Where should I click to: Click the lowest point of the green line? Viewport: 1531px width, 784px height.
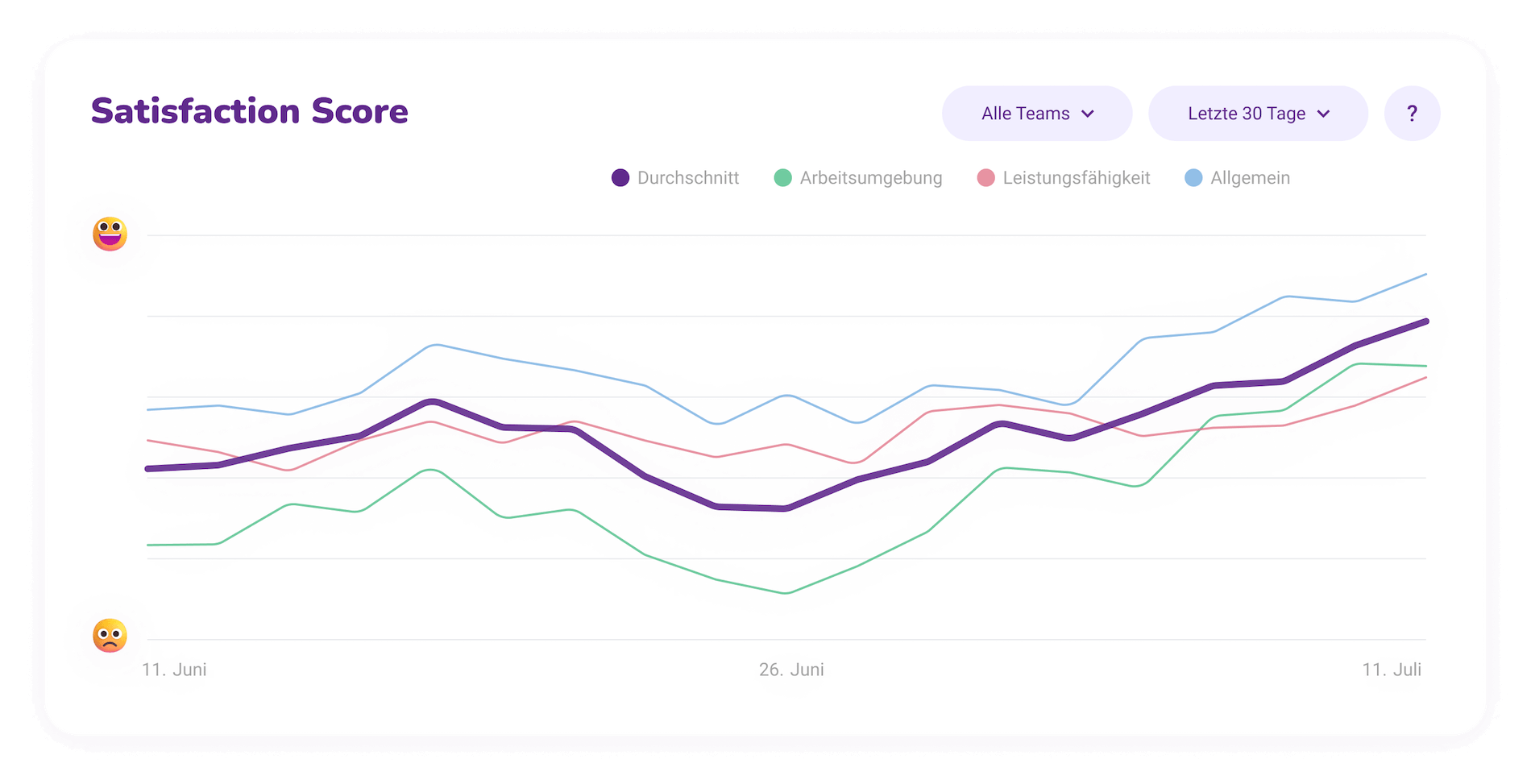786,593
